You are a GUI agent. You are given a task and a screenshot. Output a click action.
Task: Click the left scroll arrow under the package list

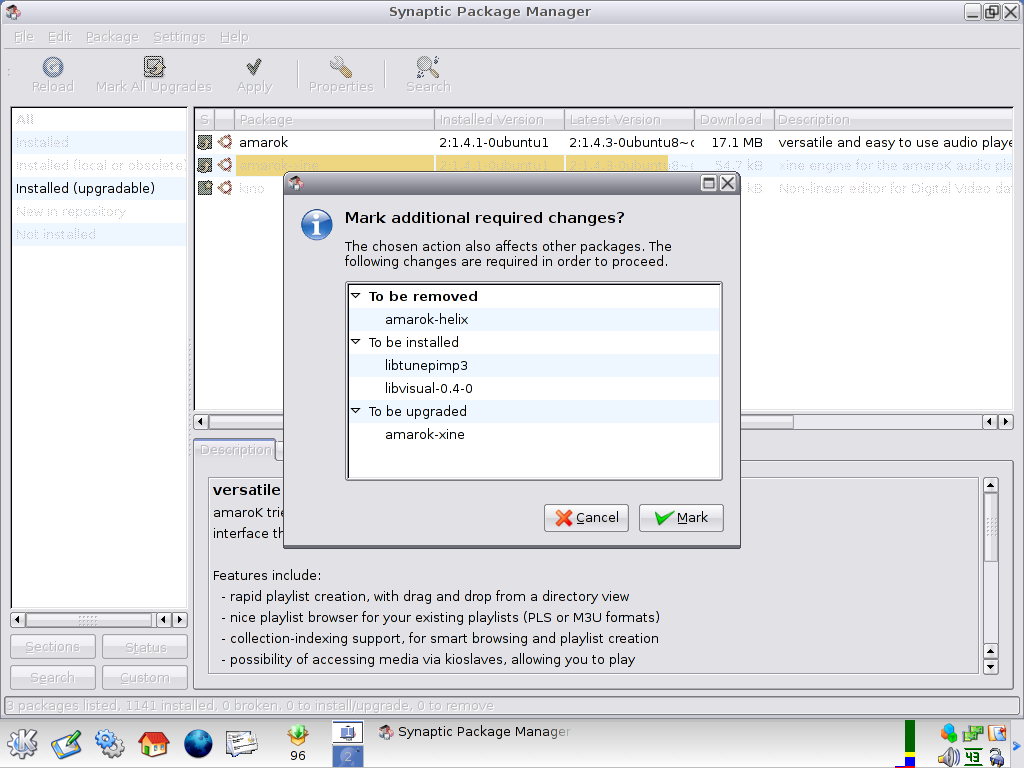[201, 422]
